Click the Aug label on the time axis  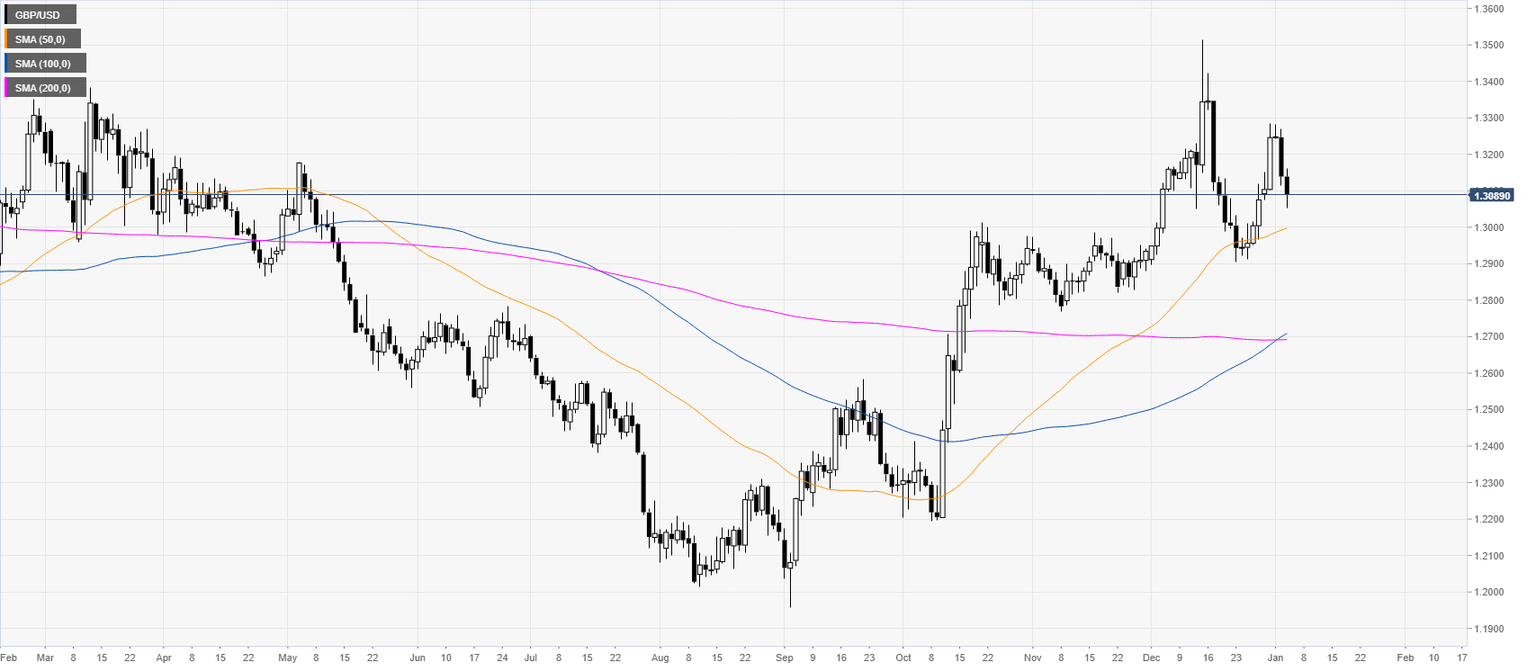pos(660,659)
